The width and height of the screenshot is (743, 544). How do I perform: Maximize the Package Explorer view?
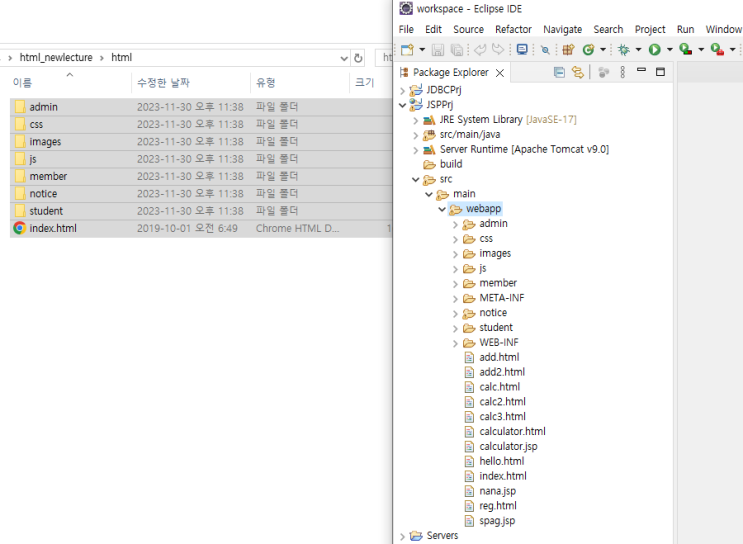point(660,72)
